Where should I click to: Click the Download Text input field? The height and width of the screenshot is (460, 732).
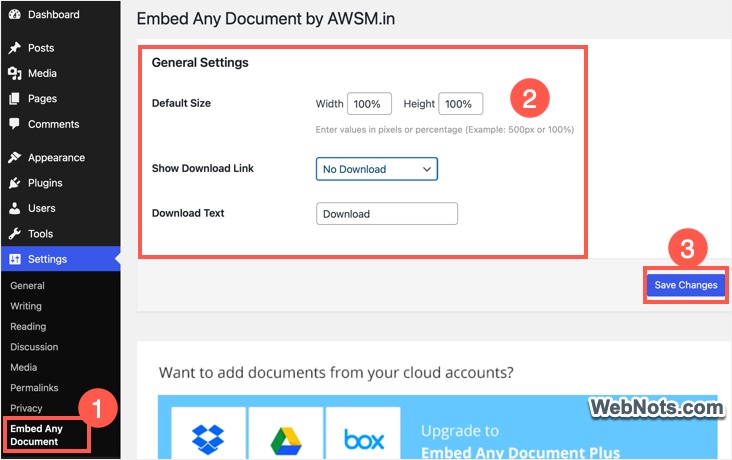387,214
